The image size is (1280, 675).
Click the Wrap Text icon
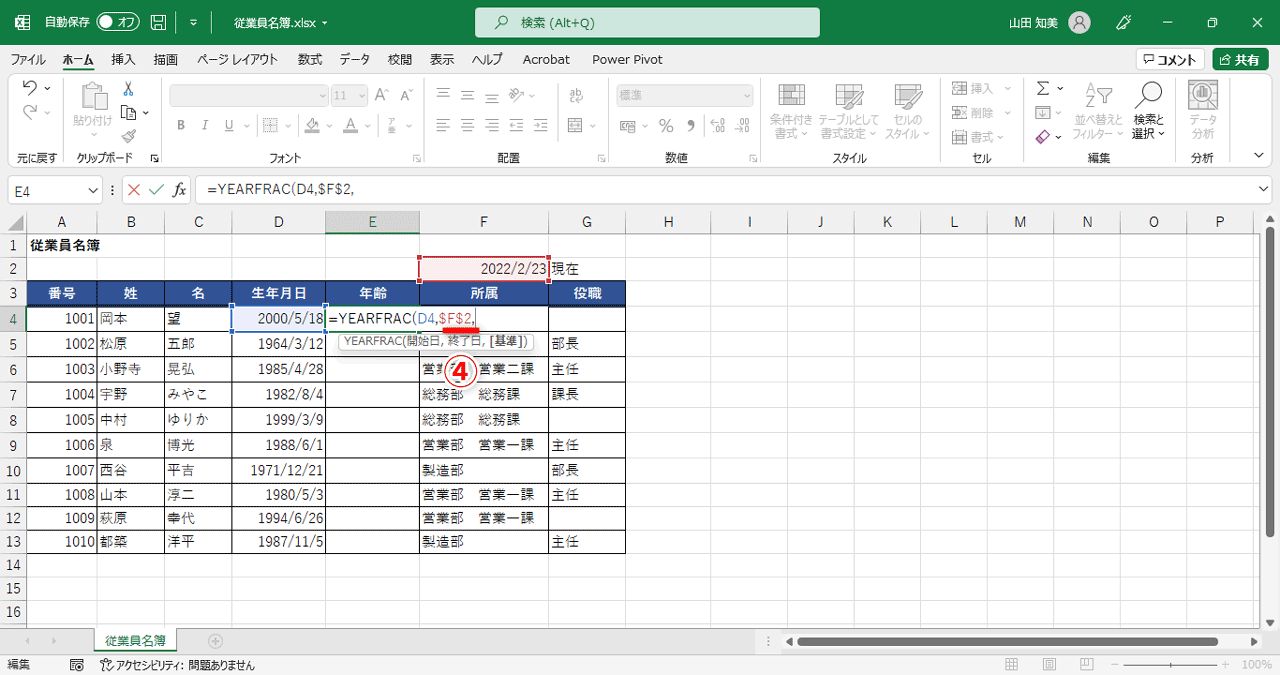(578, 95)
